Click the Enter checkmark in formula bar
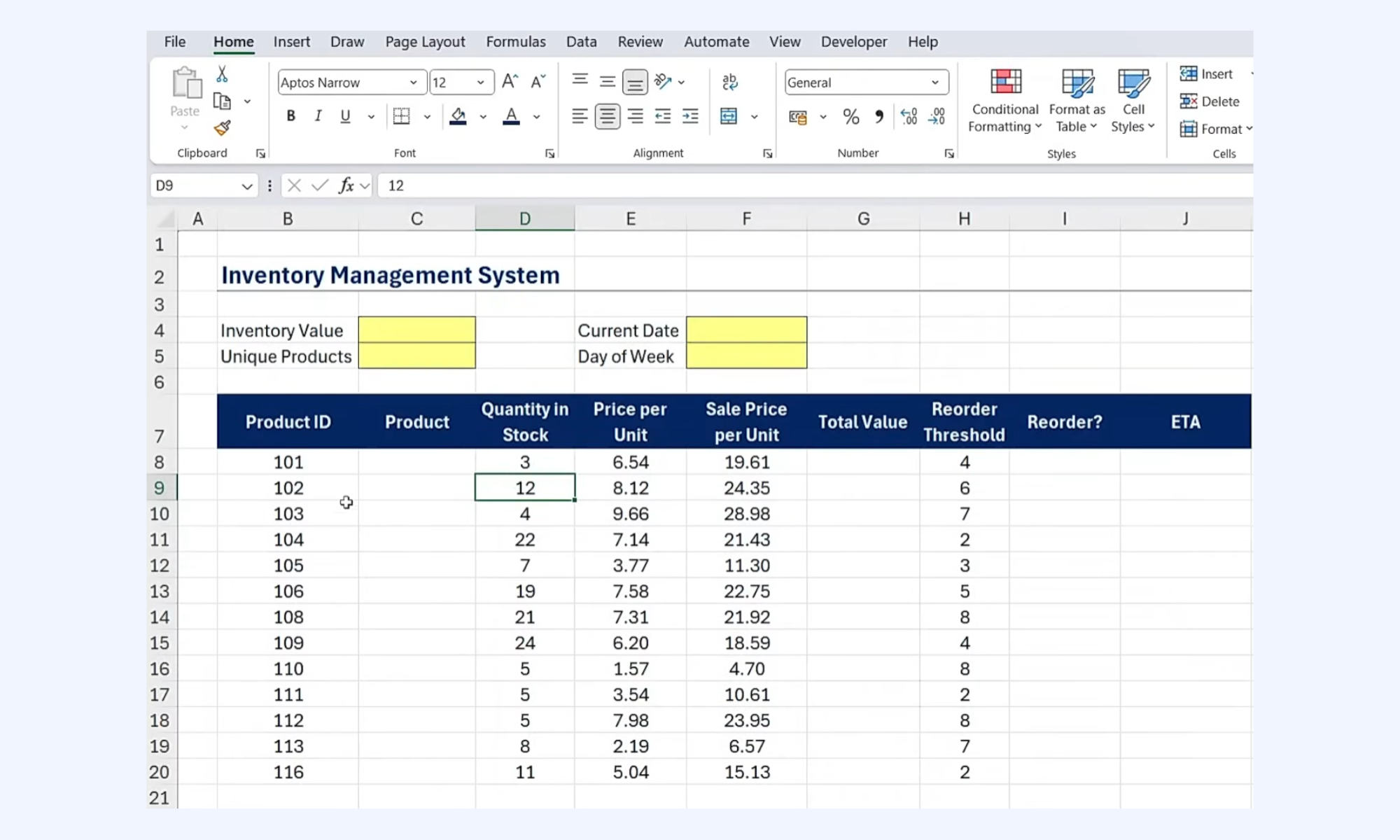Image resolution: width=1400 pixels, height=840 pixels. point(321,185)
